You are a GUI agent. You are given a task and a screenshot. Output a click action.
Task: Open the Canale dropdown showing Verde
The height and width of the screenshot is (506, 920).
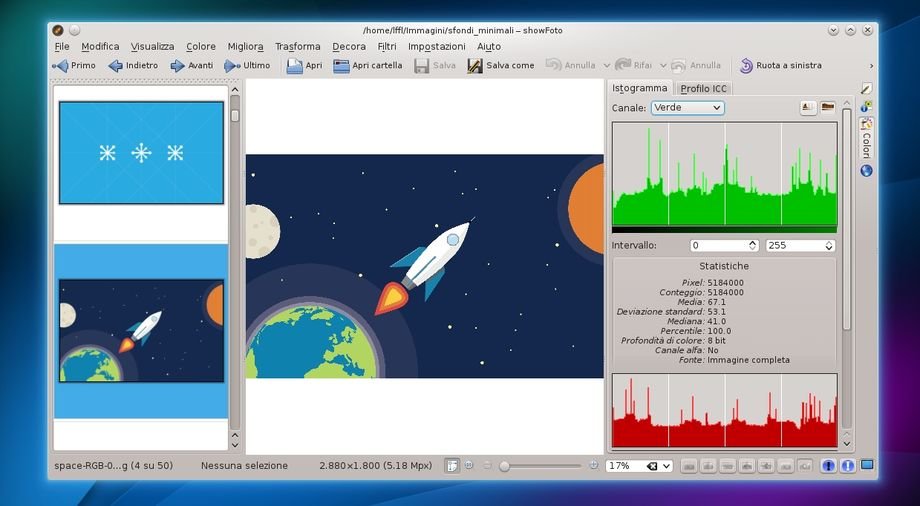pos(687,107)
